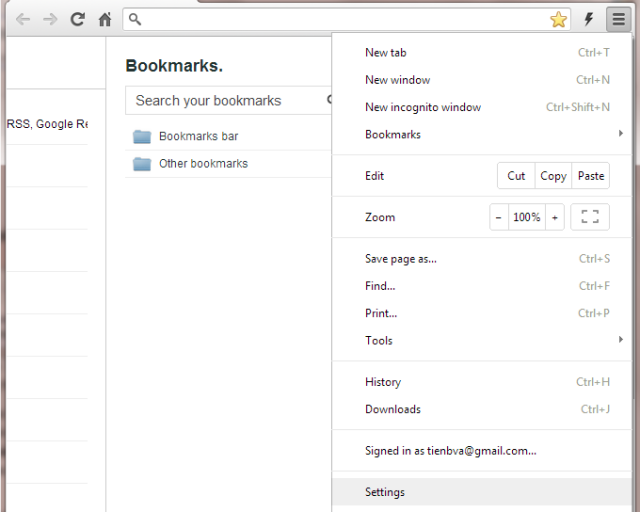Click the forward navigation arrow
This screenshot has height=512, width=640.
coord(50,19)
